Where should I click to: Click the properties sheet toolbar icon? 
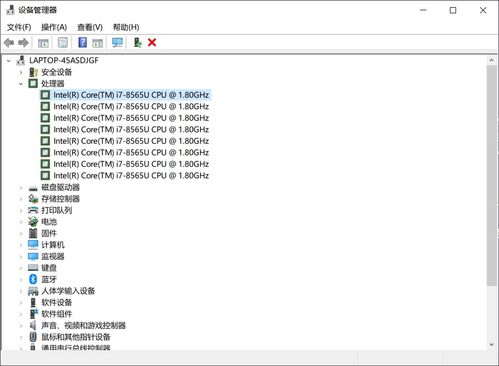(x=63, y=42)
